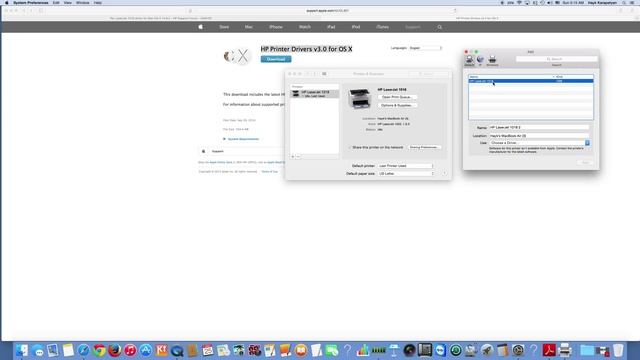
Task: Click the Search field in Add window
Action: click(x=557, y=59)
